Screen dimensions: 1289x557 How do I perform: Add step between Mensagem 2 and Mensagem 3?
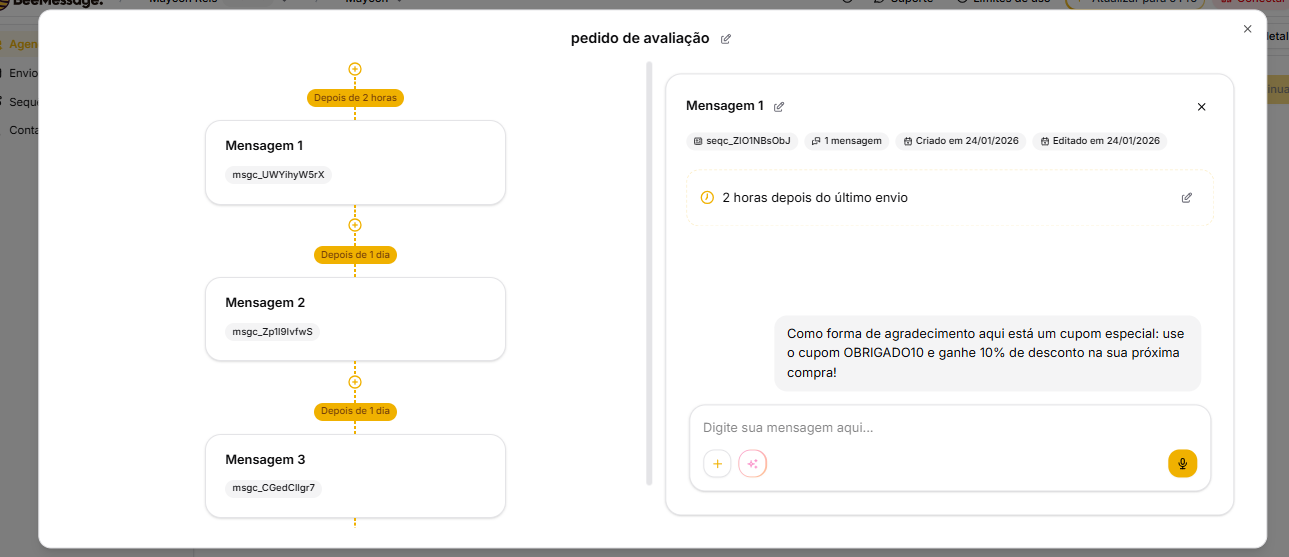355,382
